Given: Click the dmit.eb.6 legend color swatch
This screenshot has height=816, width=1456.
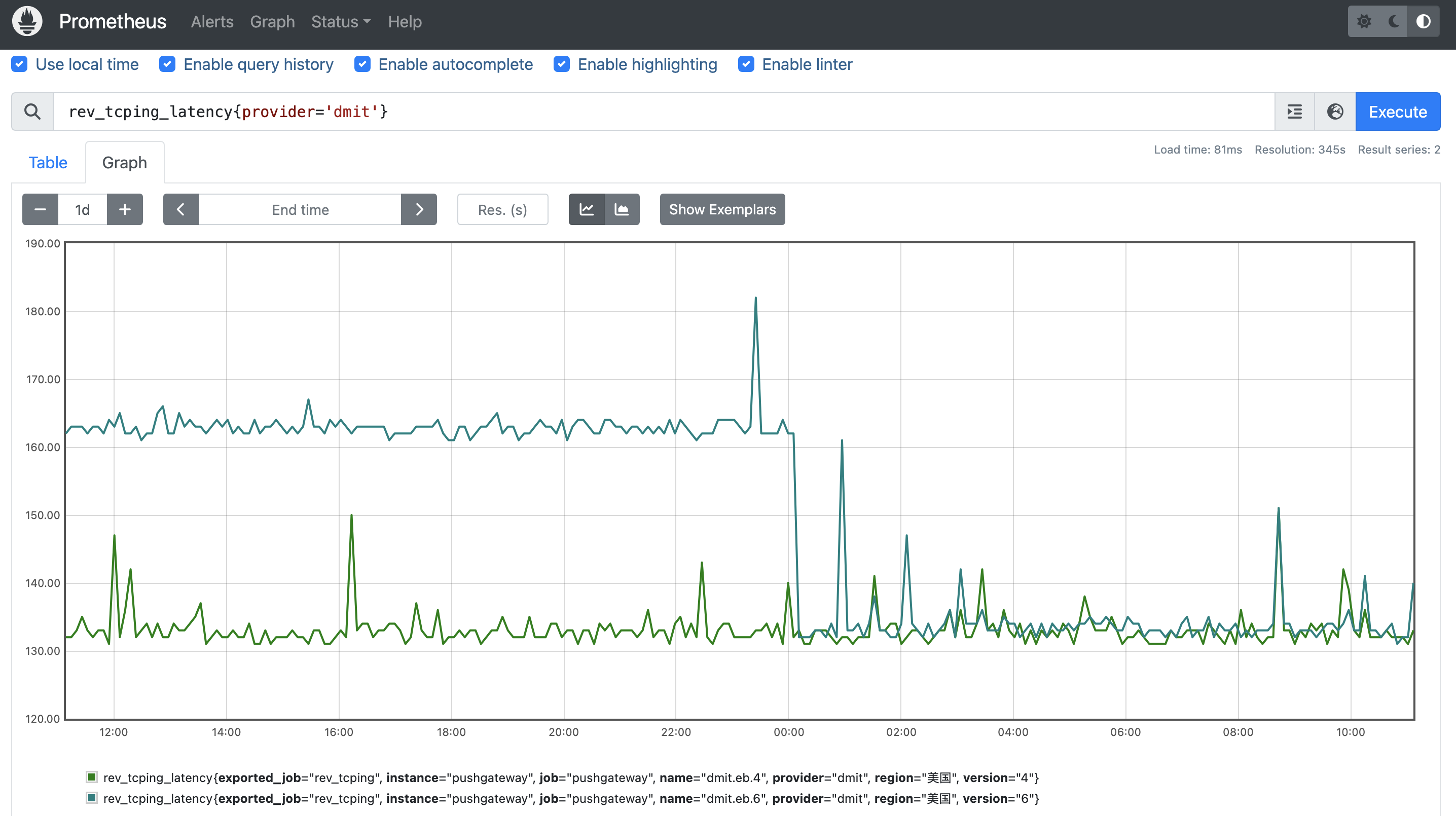Looking at the screenshot, I should pyautogui.click(x=92, y=798).
